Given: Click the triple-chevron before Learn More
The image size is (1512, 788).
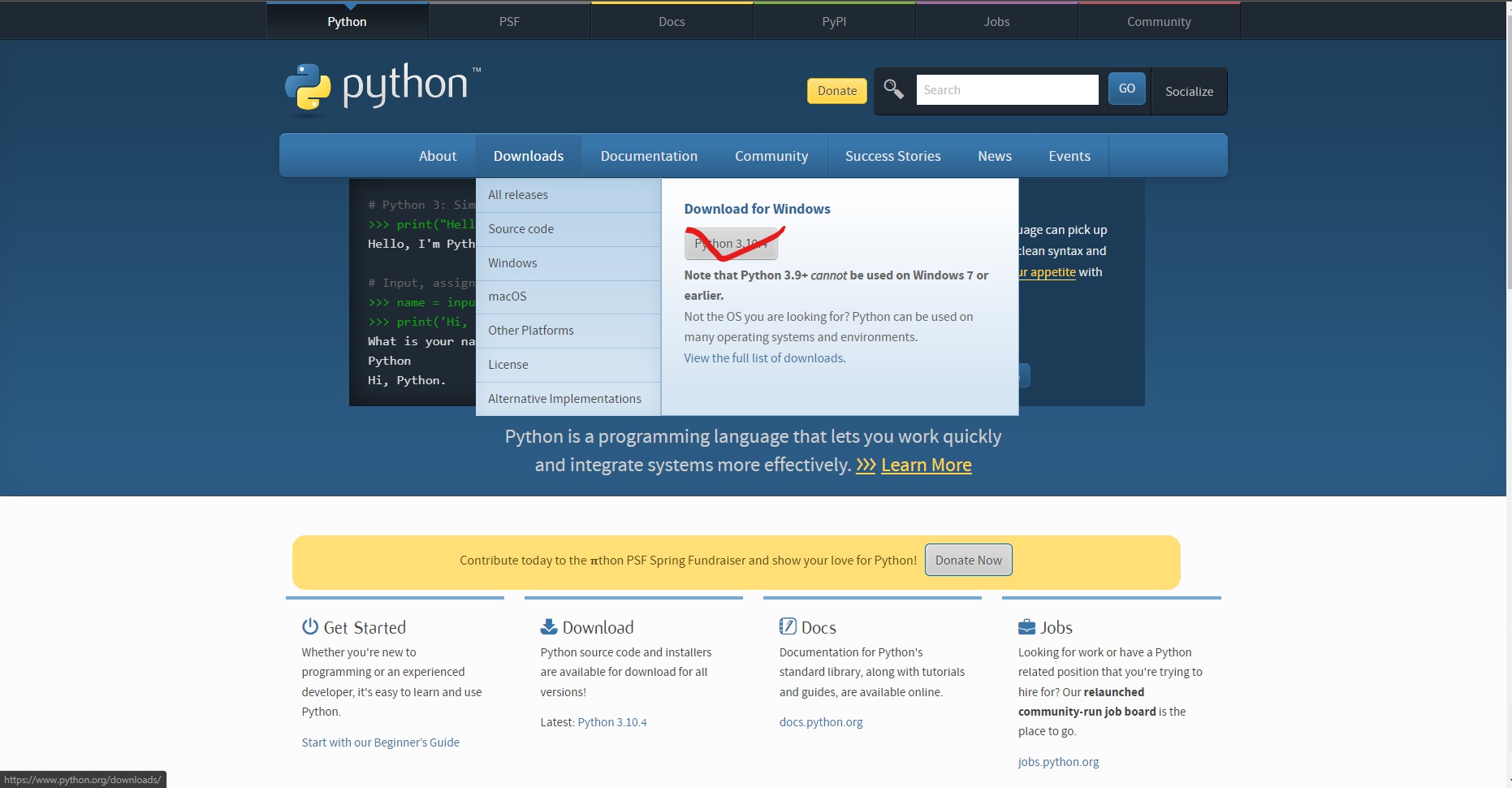Looking at the screenshot, I should (x=866, y=465).
